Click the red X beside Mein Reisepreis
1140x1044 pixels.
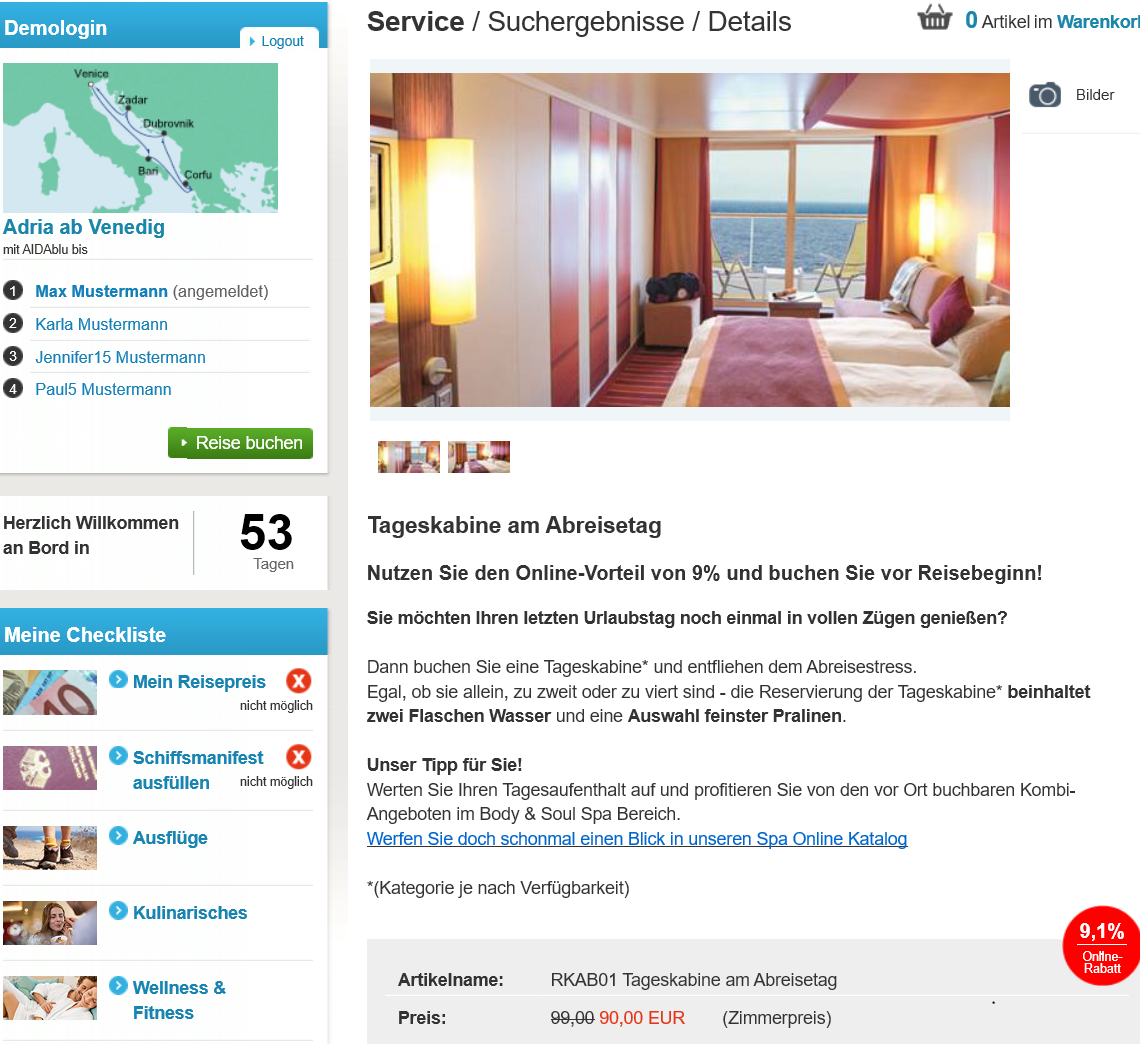(298, 680)
